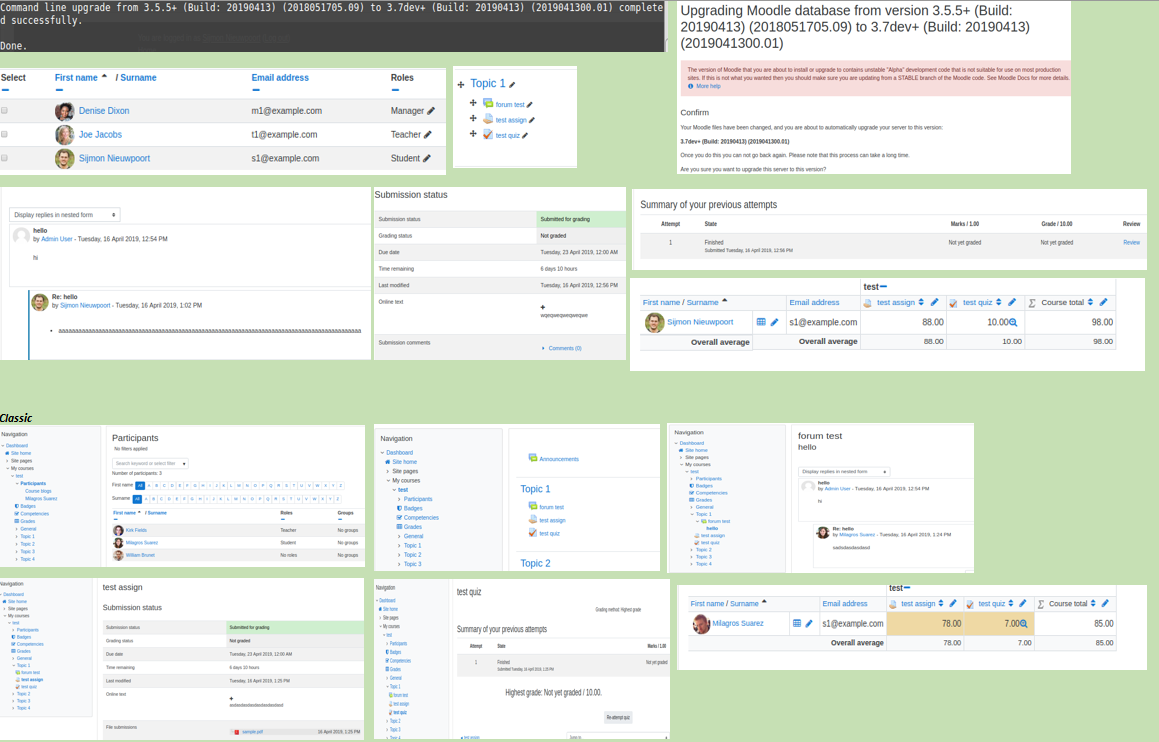
Task: Expand Topic 1 in the Classic participants navigation tree
Action: (17, 537)
